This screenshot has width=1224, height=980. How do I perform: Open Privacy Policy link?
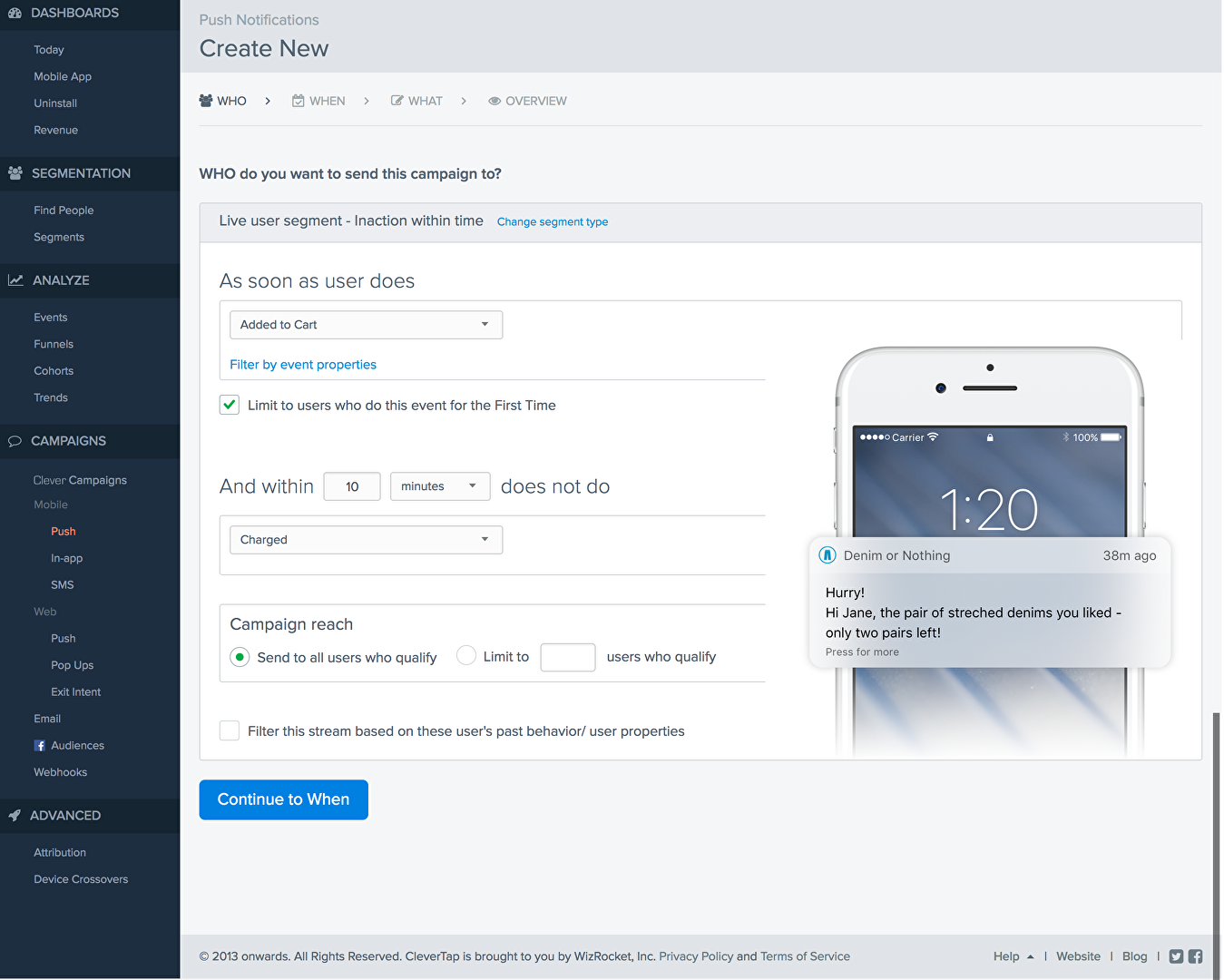click(696, 956)
